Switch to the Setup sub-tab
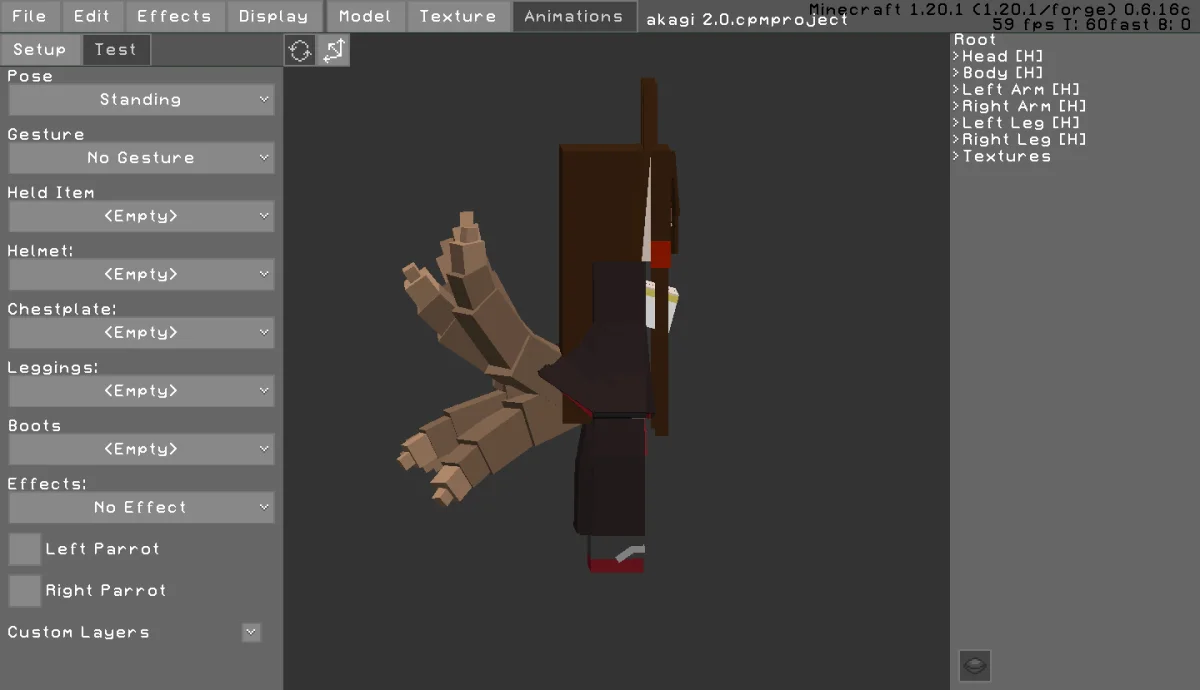 [40, 49]
